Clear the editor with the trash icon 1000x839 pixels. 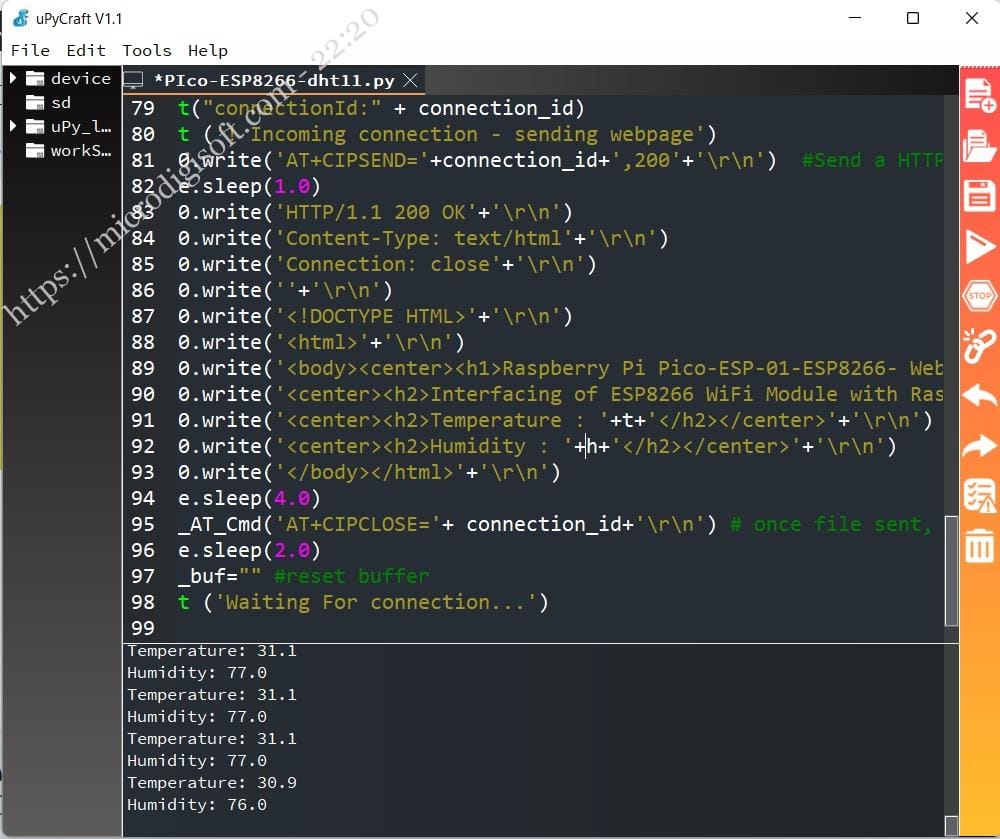click(x=978, y=544)
